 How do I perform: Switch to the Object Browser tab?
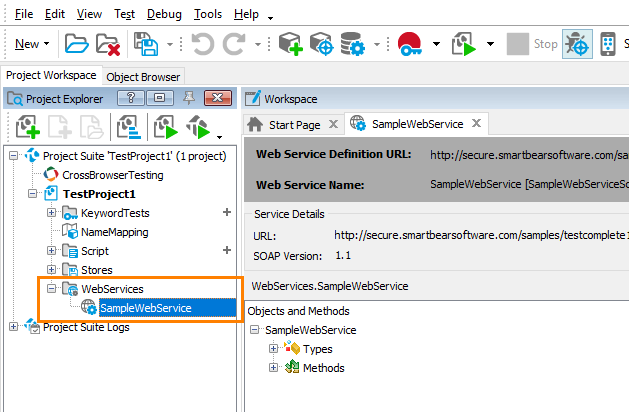click(x=143, y=77)
